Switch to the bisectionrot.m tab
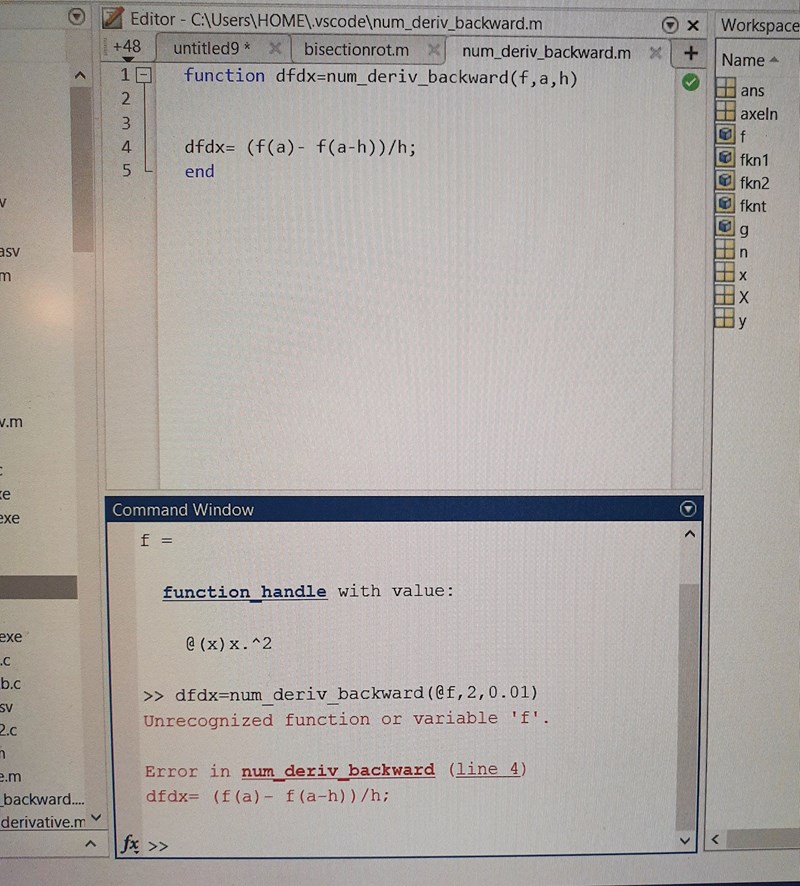800x886 pixels. pos(355,49)
